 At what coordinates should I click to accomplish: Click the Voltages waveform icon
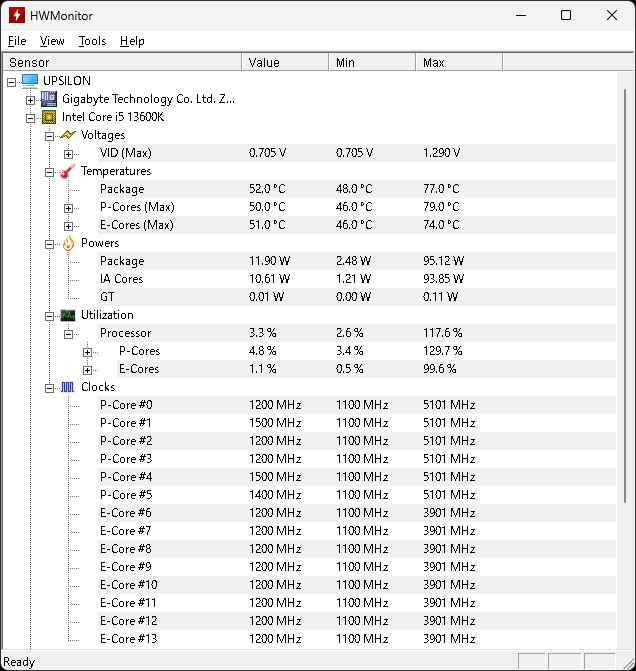coord(68,135)
